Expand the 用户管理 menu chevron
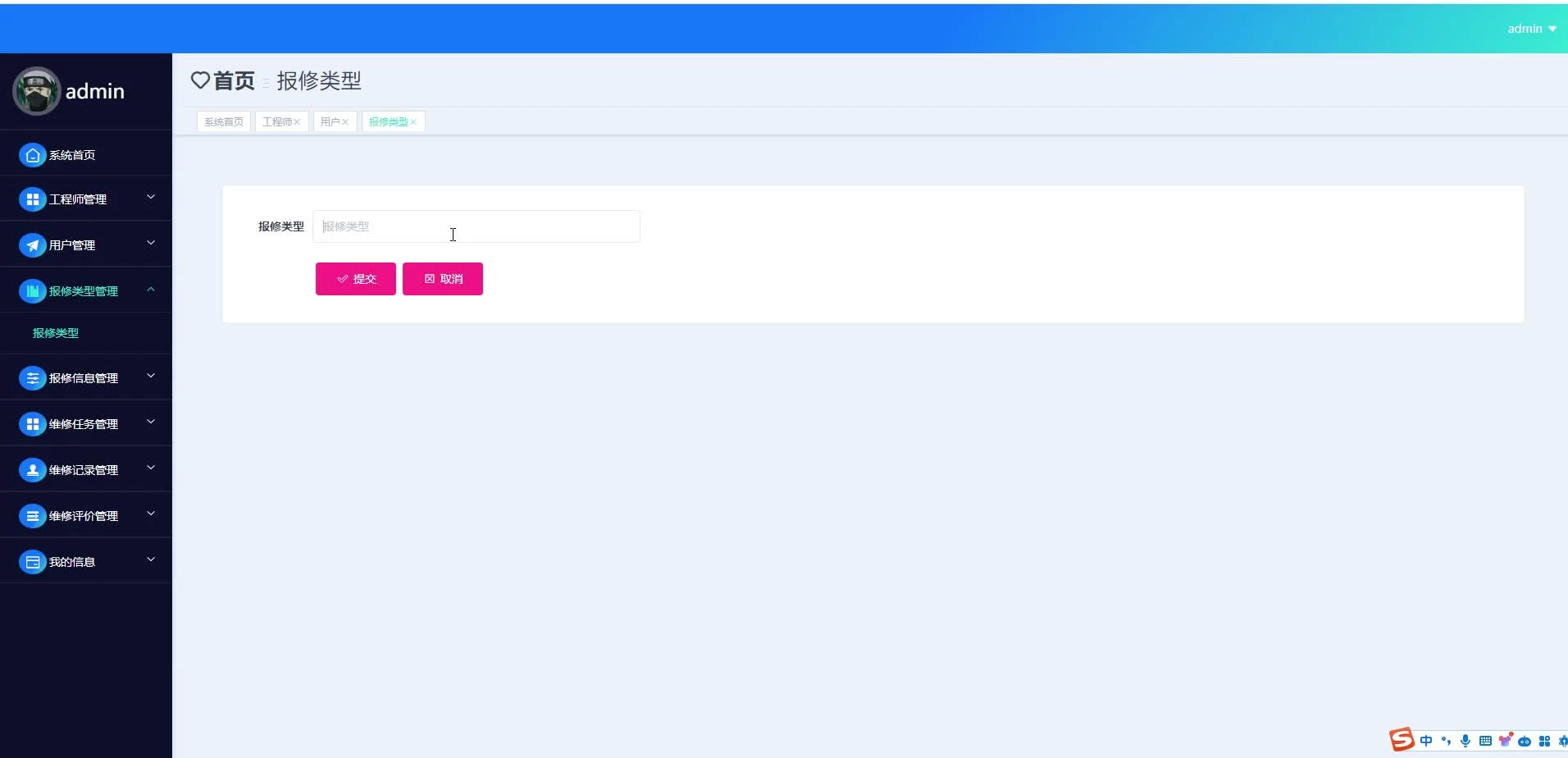This screenshot has height=758, width=1568. 151,243
